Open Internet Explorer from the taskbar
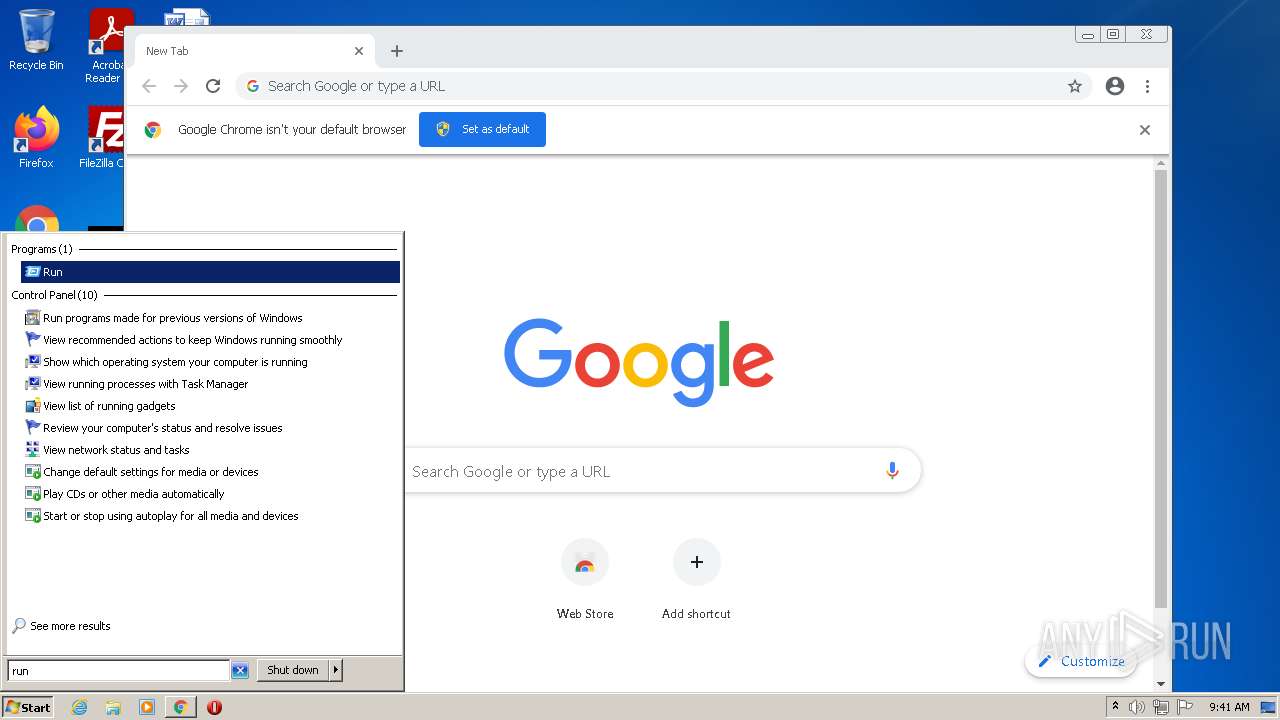1280x720 pixels. (79, 707)
